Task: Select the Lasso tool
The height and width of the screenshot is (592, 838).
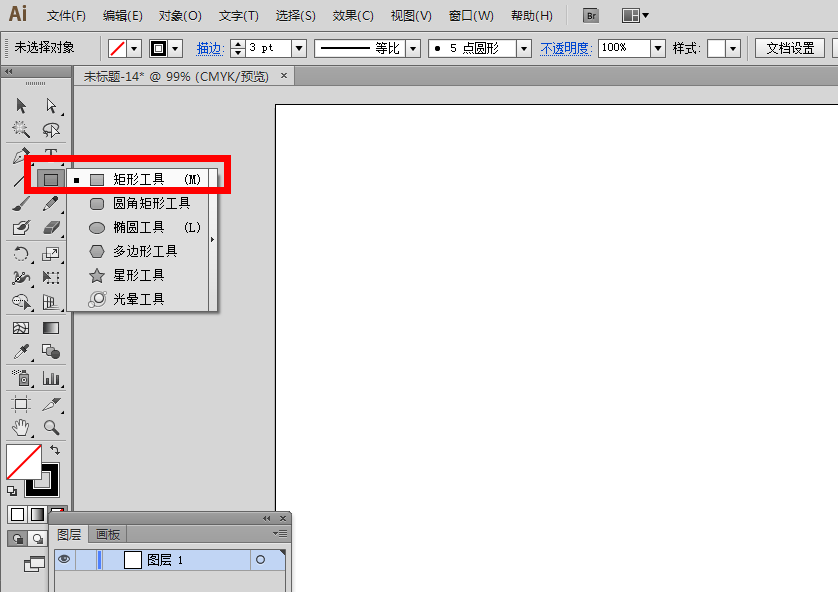Action: 51,129
